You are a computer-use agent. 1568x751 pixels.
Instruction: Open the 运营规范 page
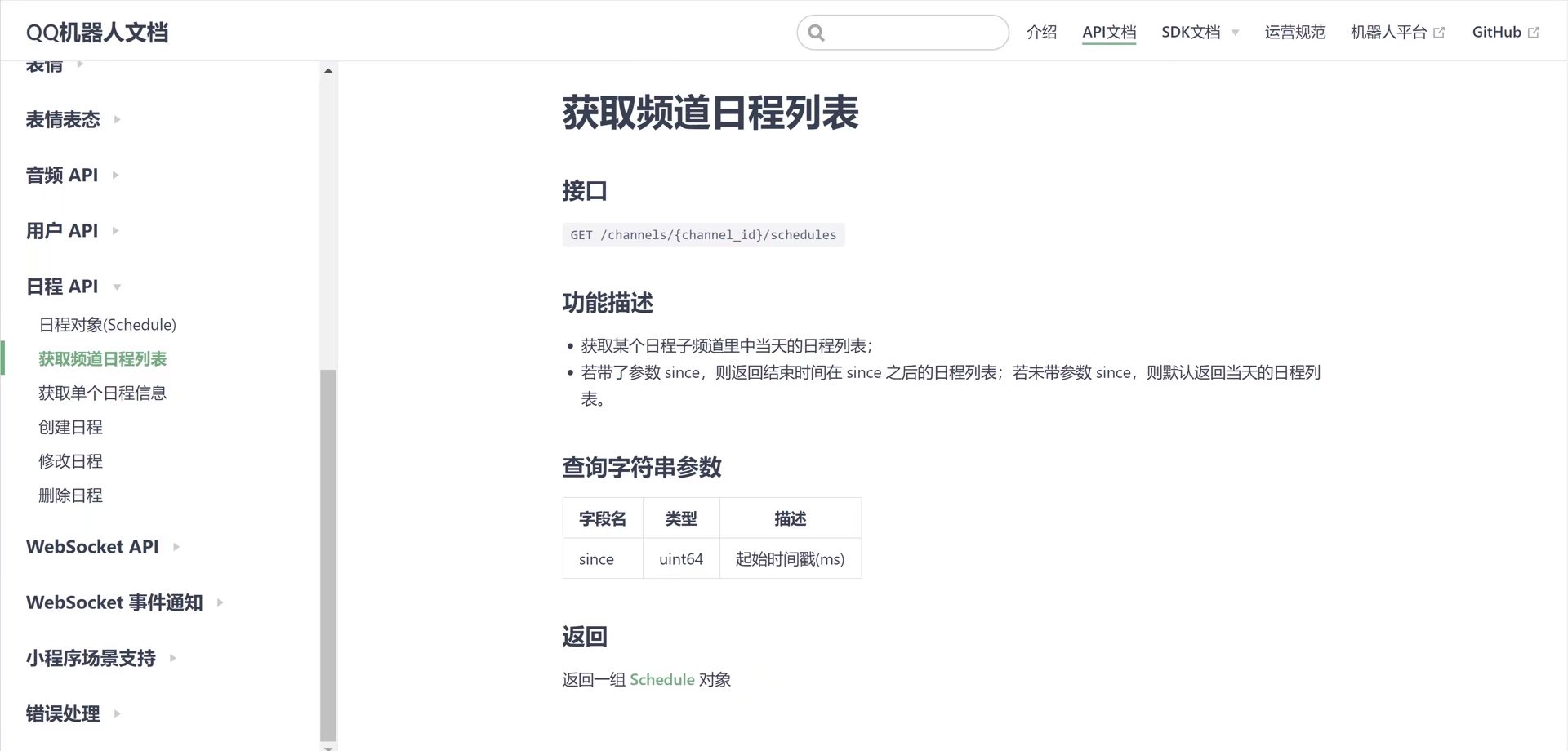[x=1294, y=33]
